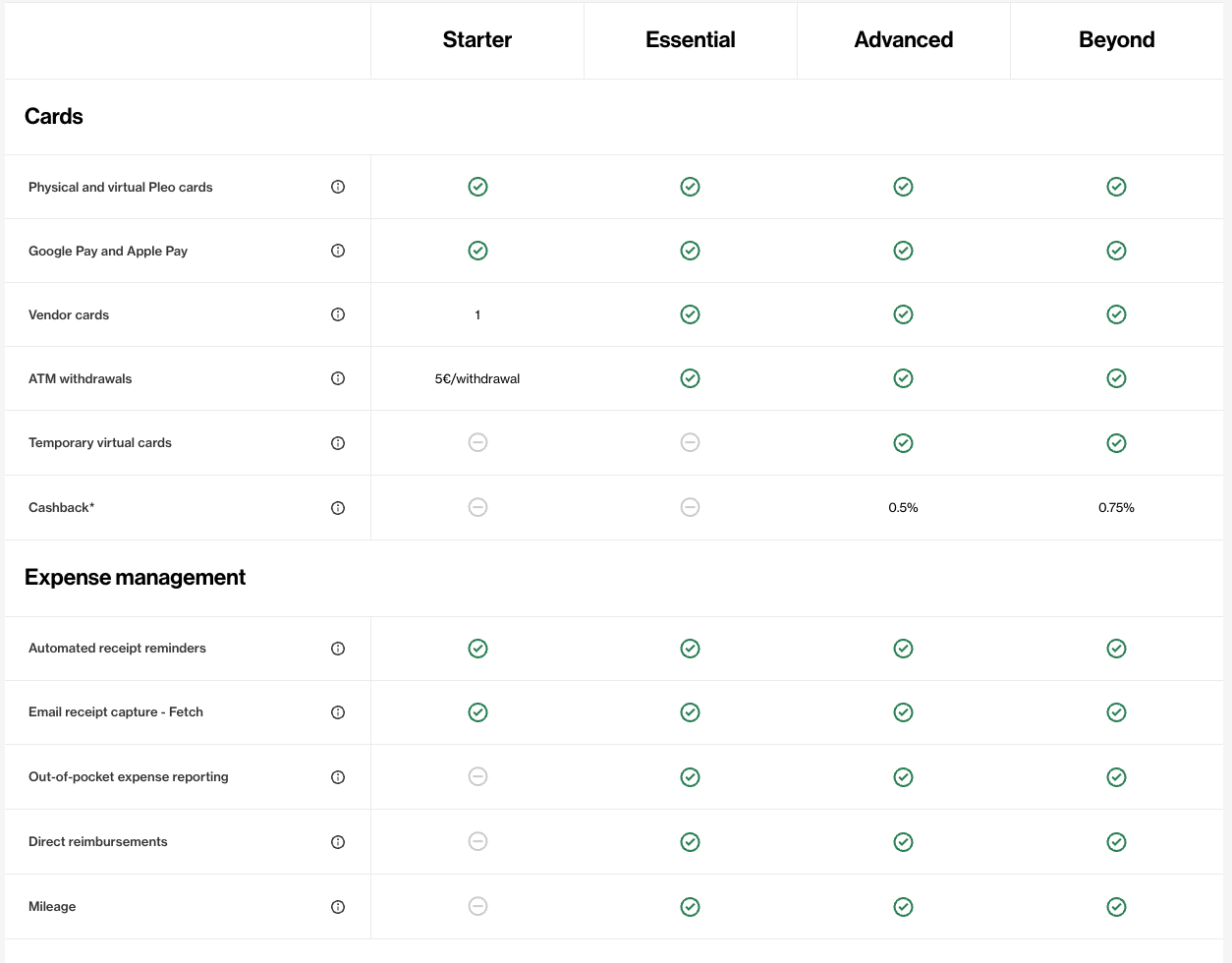Click Starter checkmark for Physical and virtual Pleo cards
This screenshot has width=1232, height=963.
(x=477, y=187)
